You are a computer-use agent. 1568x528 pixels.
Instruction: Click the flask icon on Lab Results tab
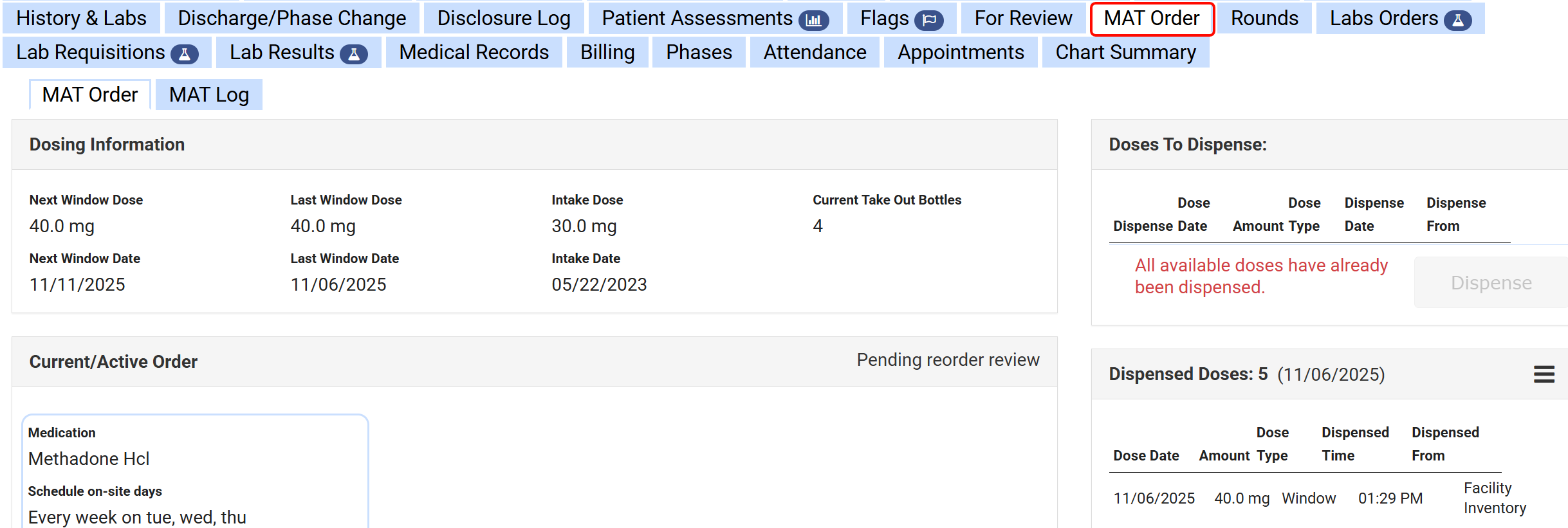pos(353,54)
